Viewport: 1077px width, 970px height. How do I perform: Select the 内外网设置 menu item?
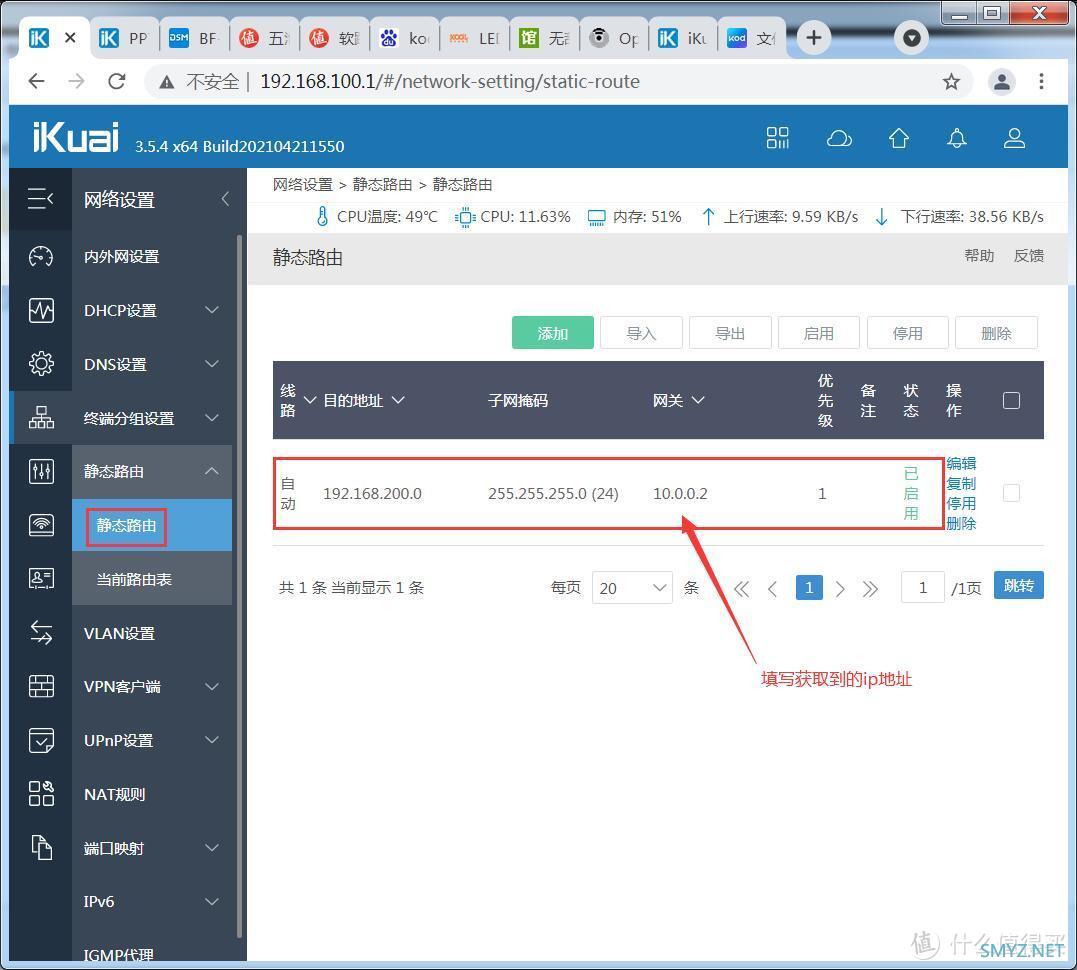(122, 256)
